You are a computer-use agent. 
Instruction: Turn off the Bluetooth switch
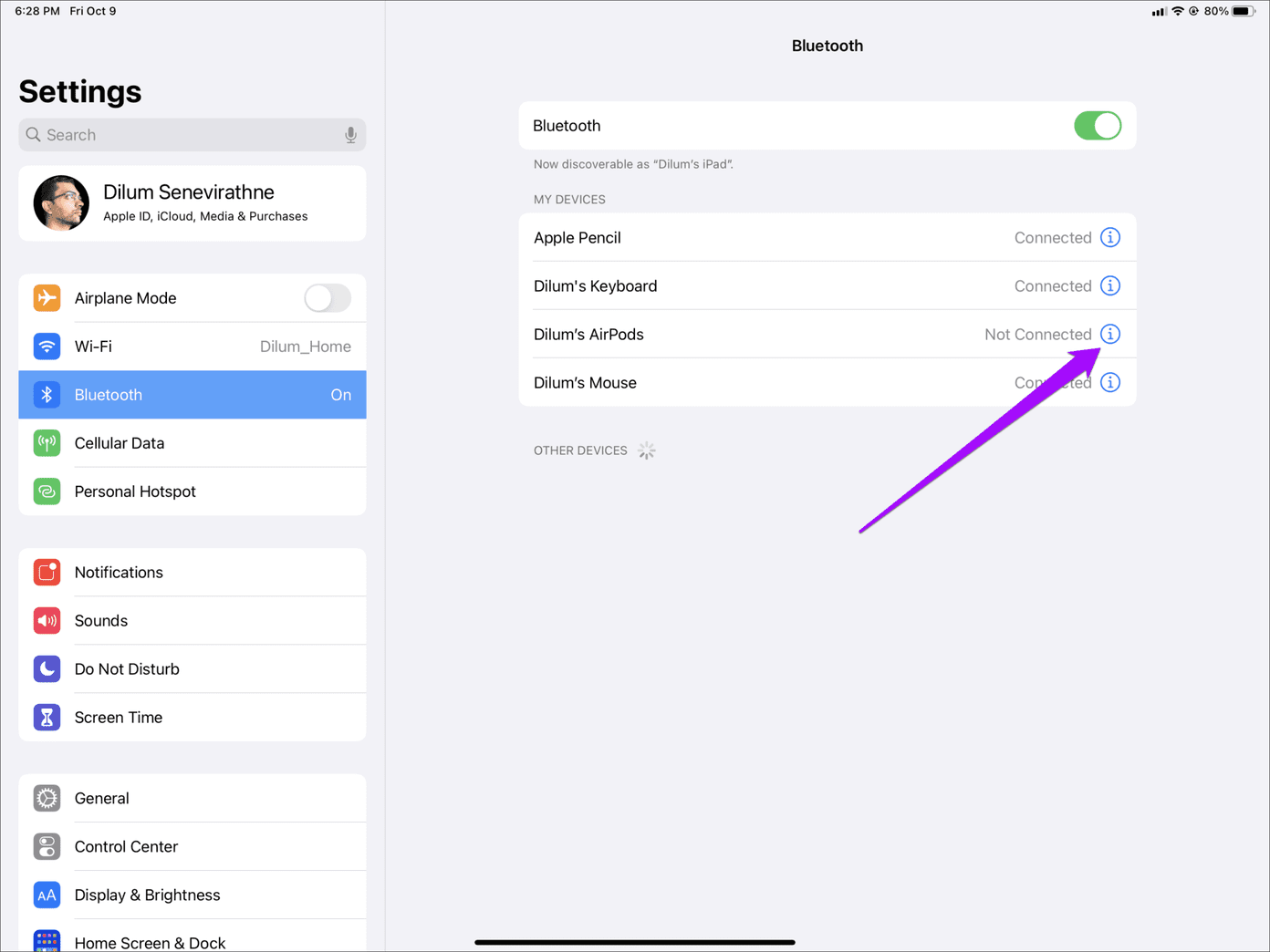coord(1098,126)
